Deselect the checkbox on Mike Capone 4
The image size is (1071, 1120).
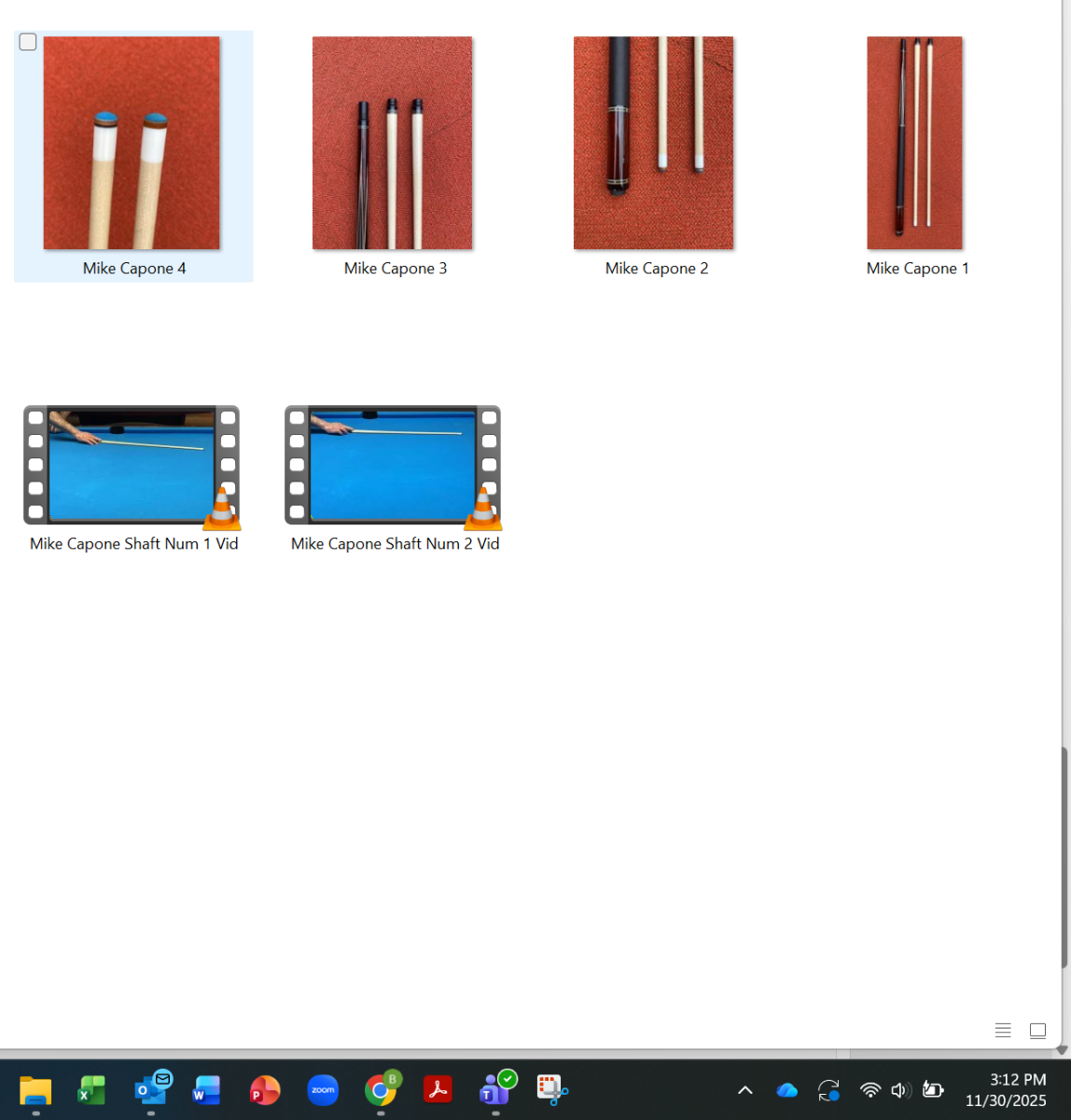click(27, 41)
